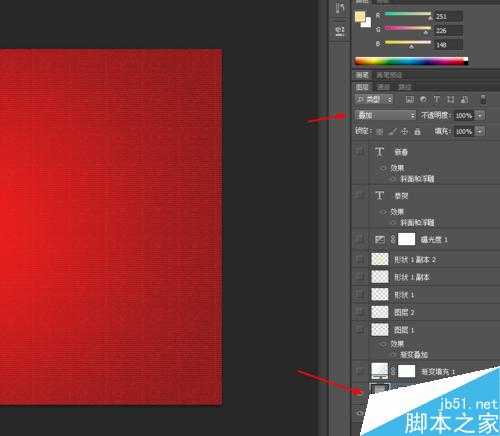Click mask link icon on 曝光度 1 layer
Viewport: 500px width, 436px height.
(x=393, y=239)
